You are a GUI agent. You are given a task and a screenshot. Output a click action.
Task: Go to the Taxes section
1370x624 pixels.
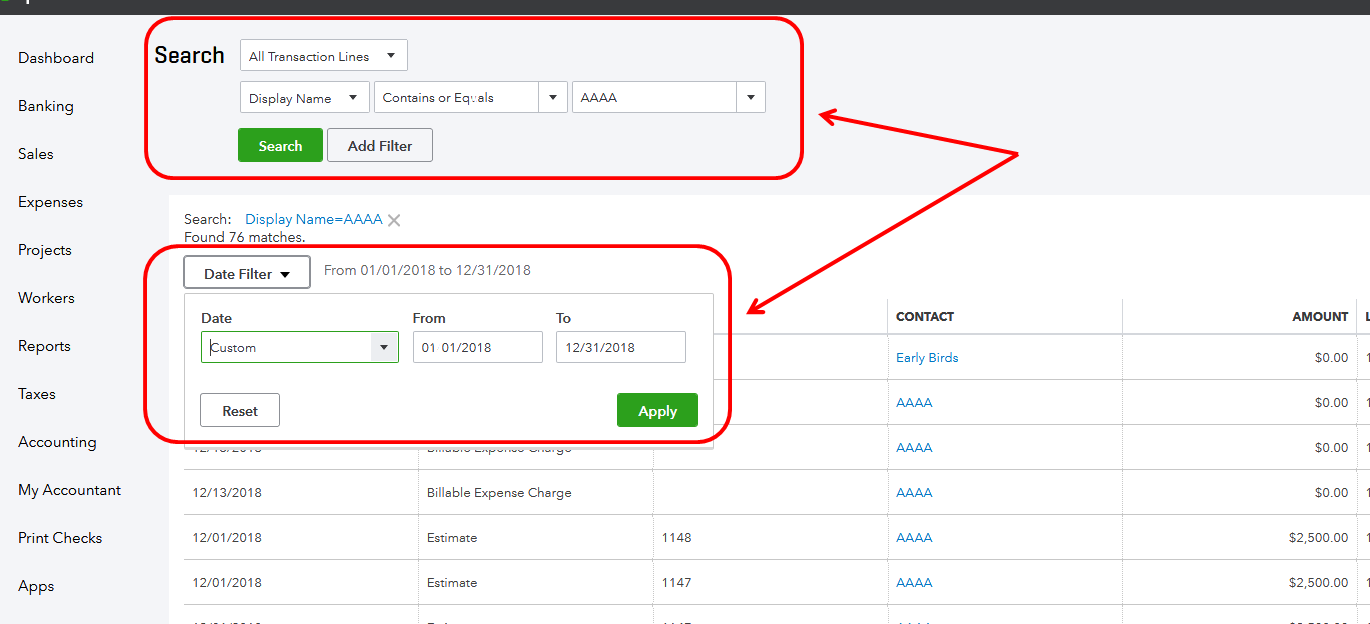click(36, 393)
